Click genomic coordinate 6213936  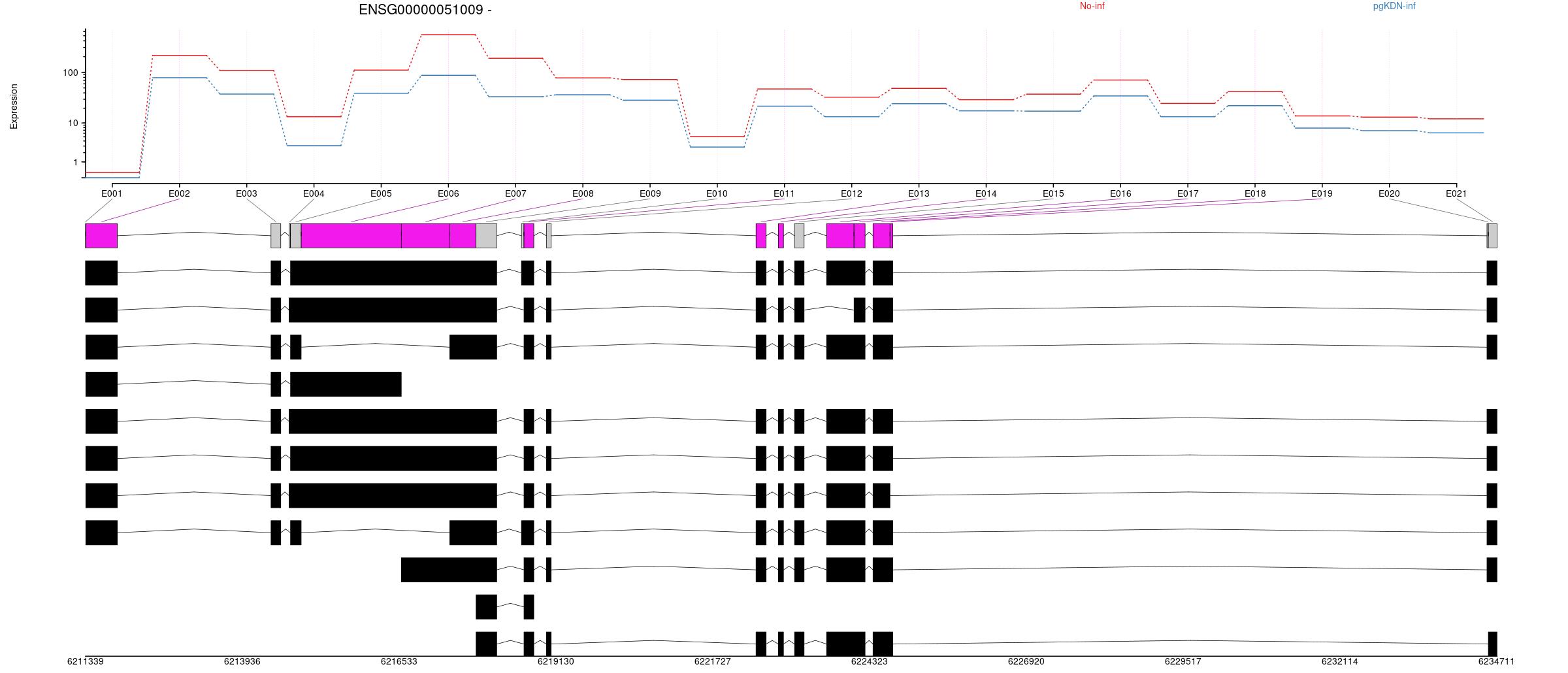(x=242, y=662)
